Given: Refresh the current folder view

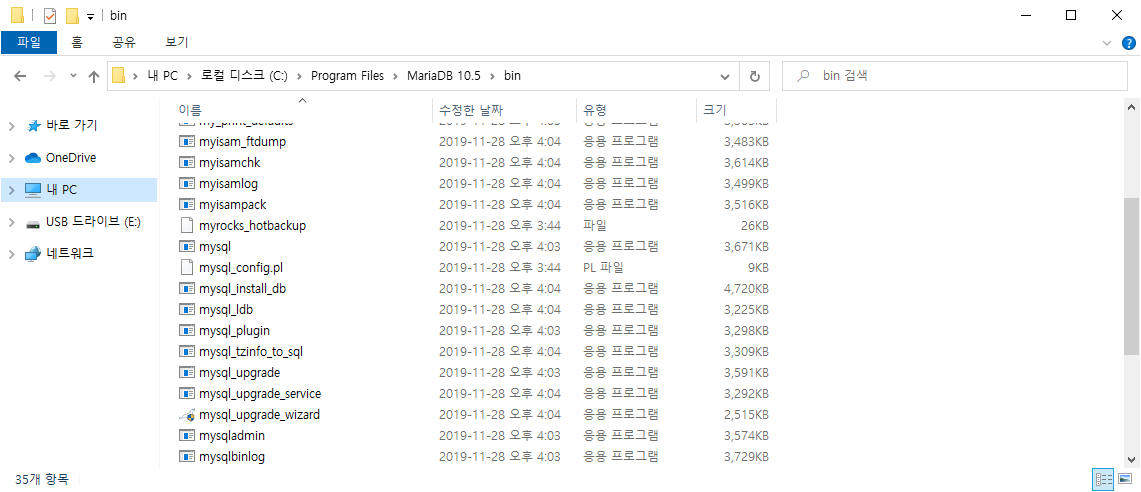Looking at the screenshot, I should (x=755, y=76).
